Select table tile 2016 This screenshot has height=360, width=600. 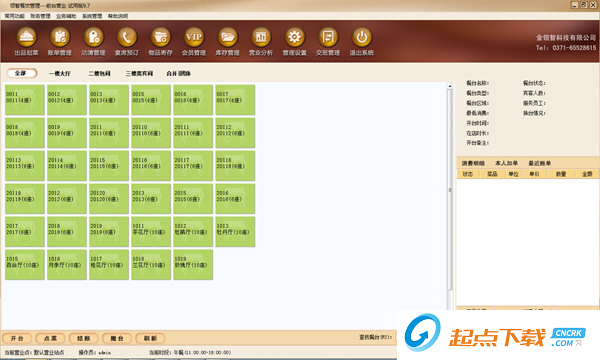point(235,199)
